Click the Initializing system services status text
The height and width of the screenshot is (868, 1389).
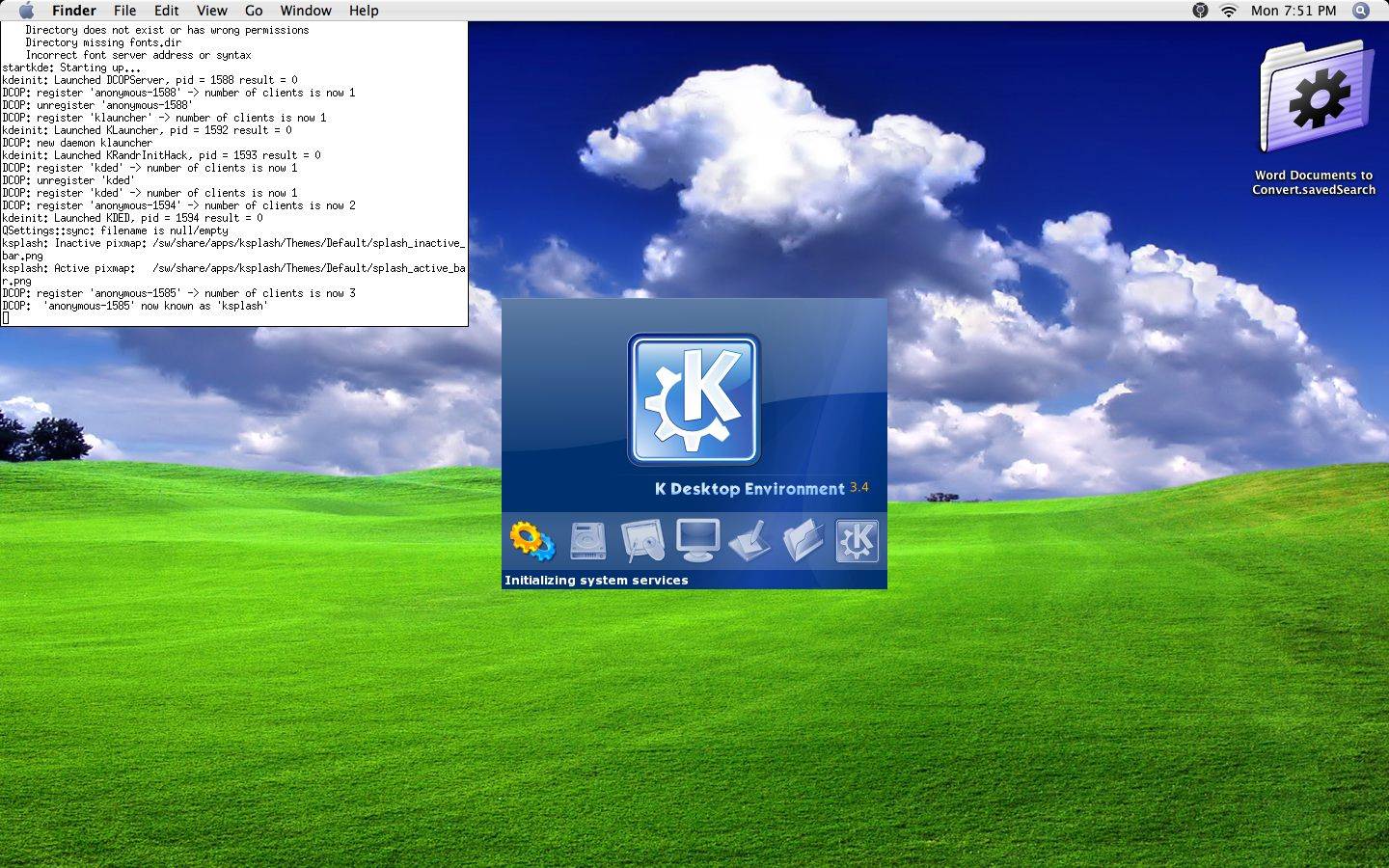coord(596,580)
